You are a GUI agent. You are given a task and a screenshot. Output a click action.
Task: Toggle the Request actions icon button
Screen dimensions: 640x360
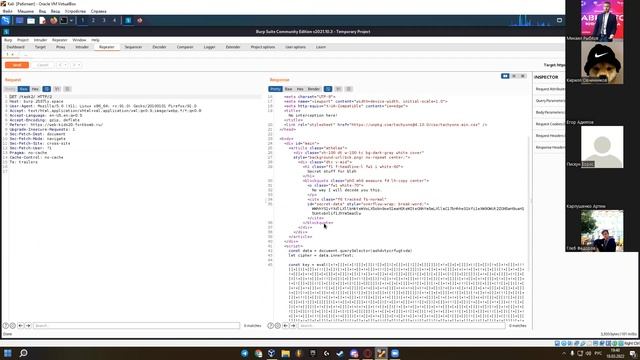coord(47,89)
